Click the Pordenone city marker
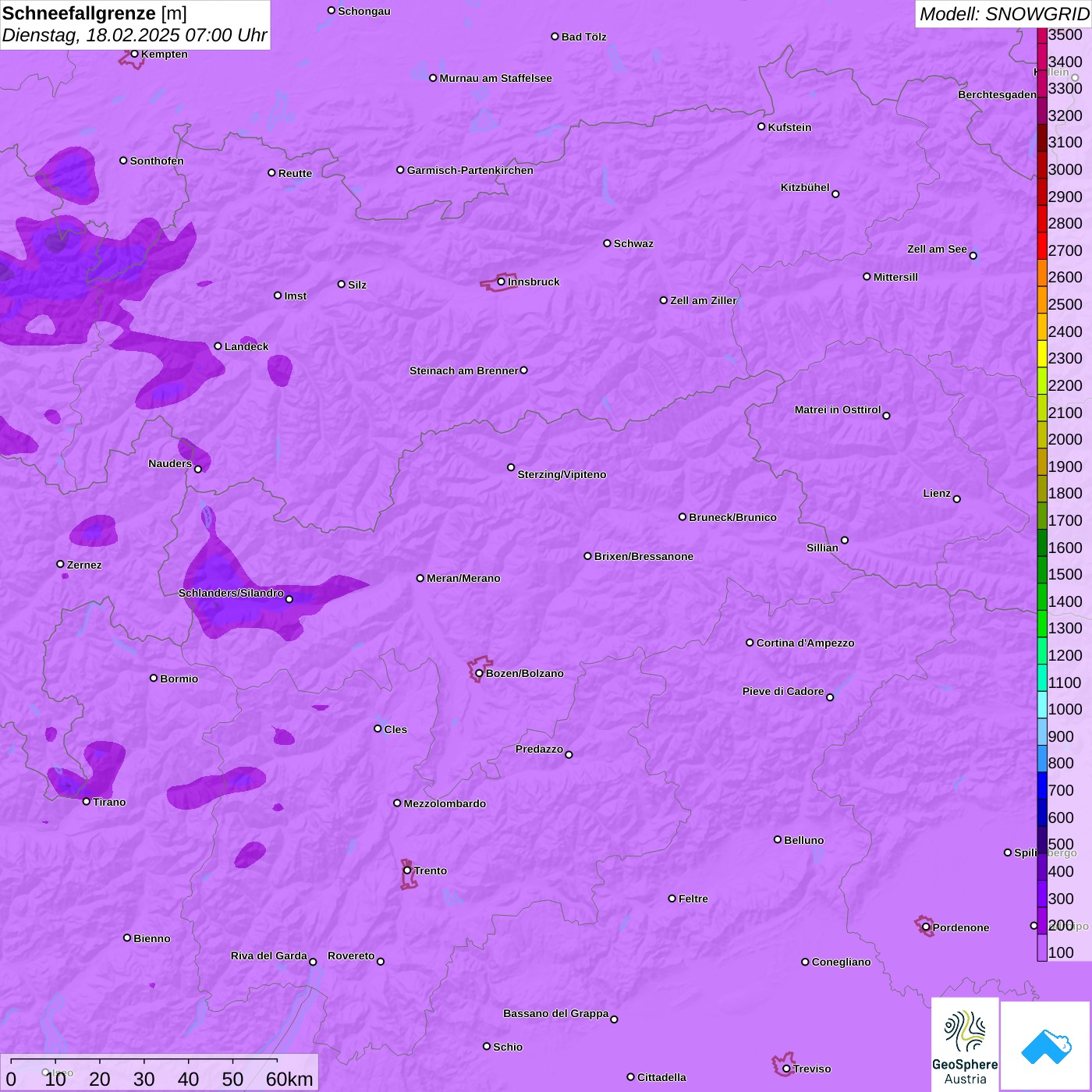1092x1092 pixels. (926, 927)
